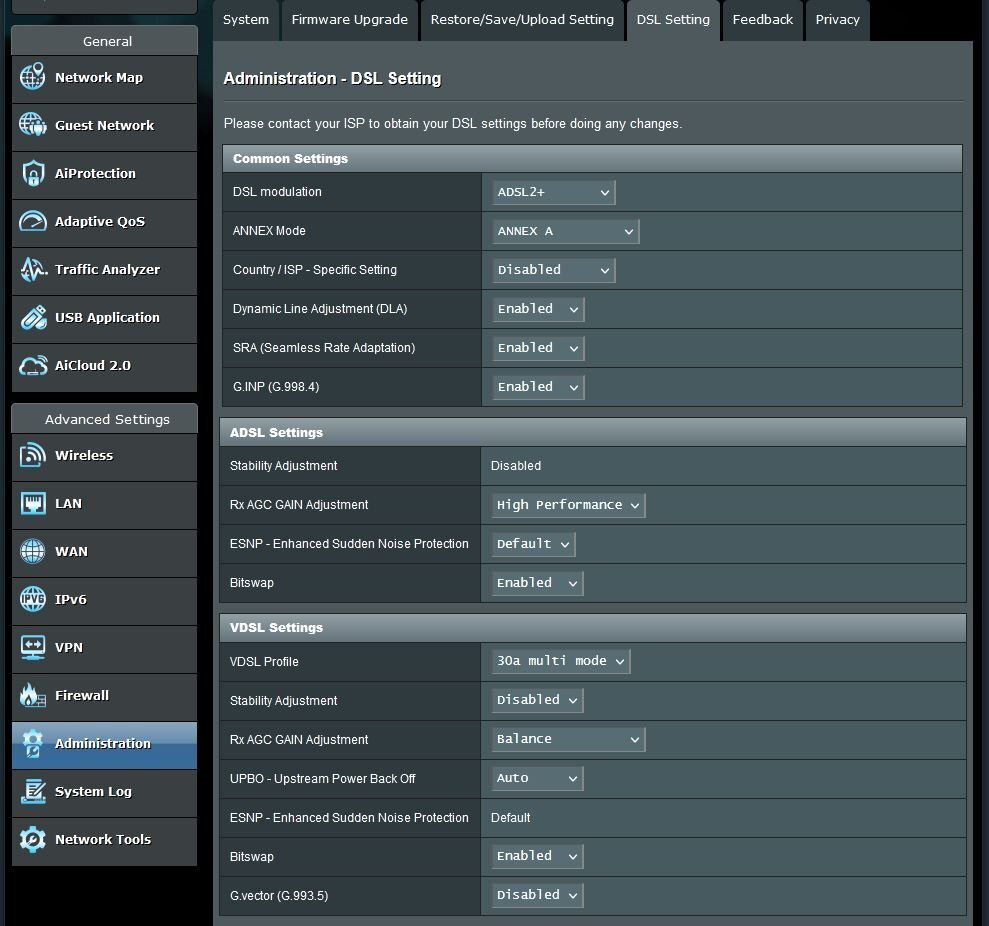Click the Network Map menu label
The width and height of the screenshot is (989, 926).
[x=99, y=78]
